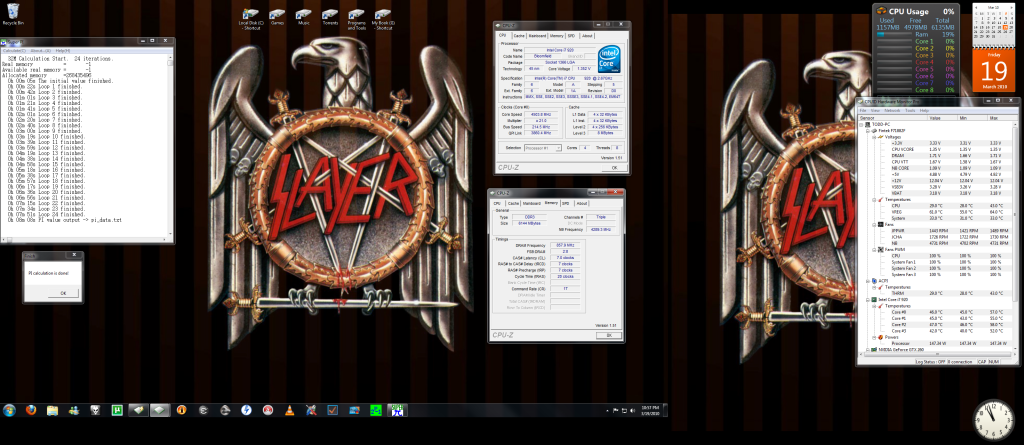Collapse the Fans PWM group

point(872,250)
